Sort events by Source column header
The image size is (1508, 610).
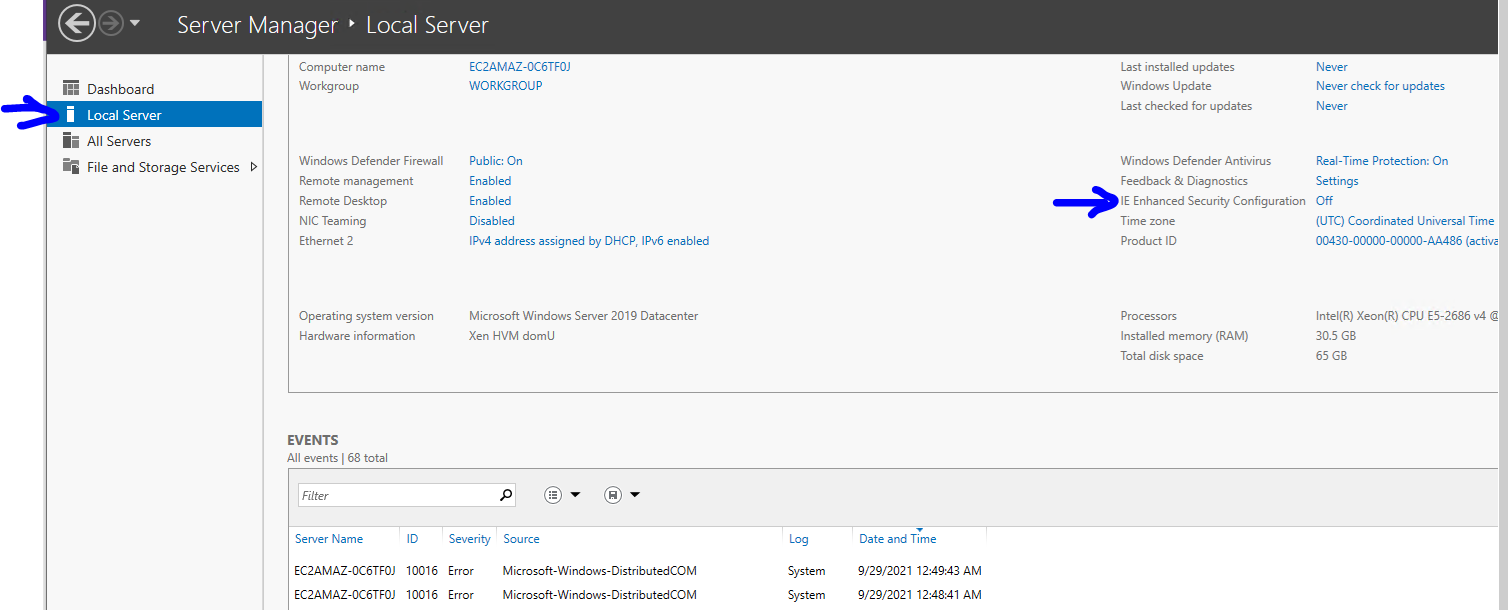point(521,539)
